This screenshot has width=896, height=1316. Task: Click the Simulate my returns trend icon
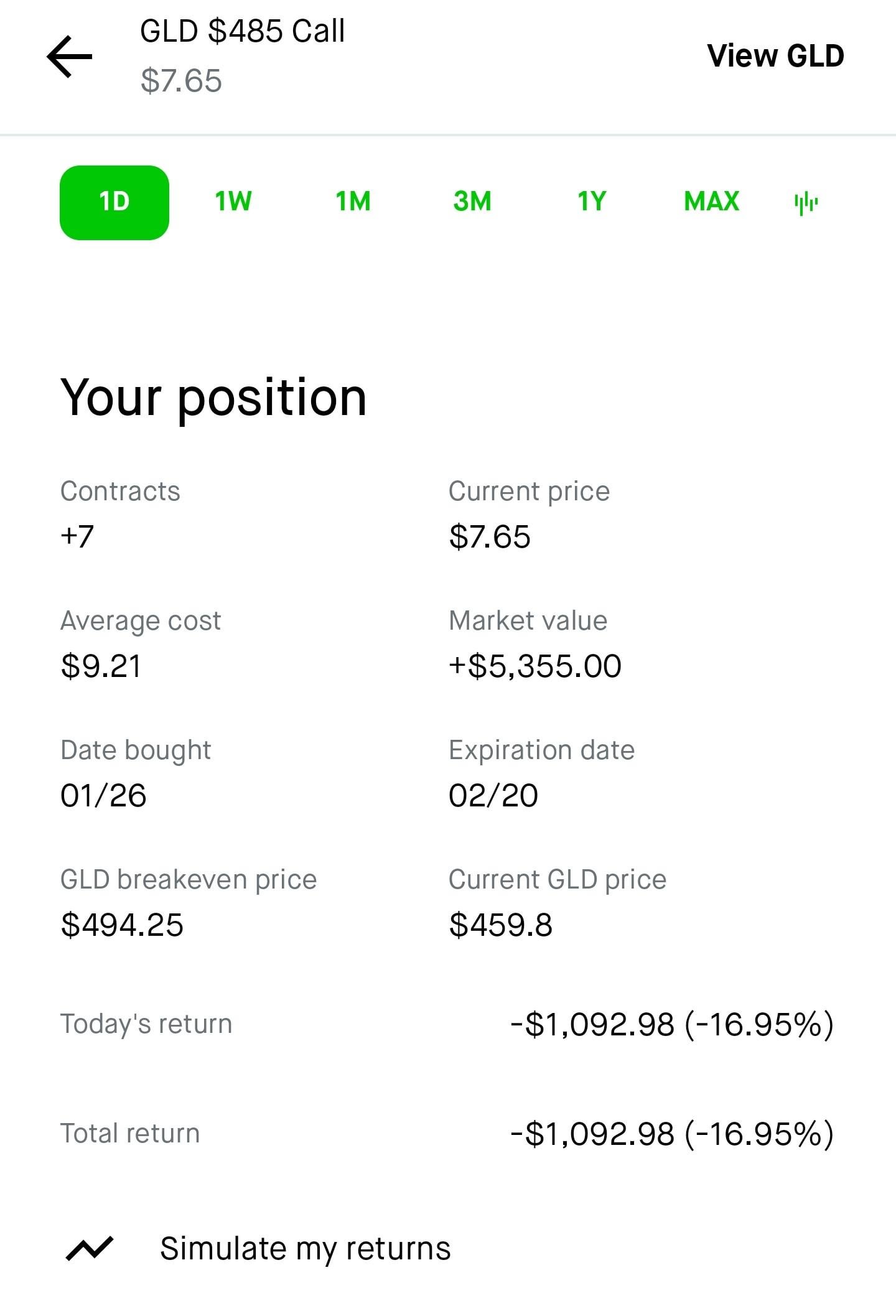pyautogui.click(x=90, y=1248)
